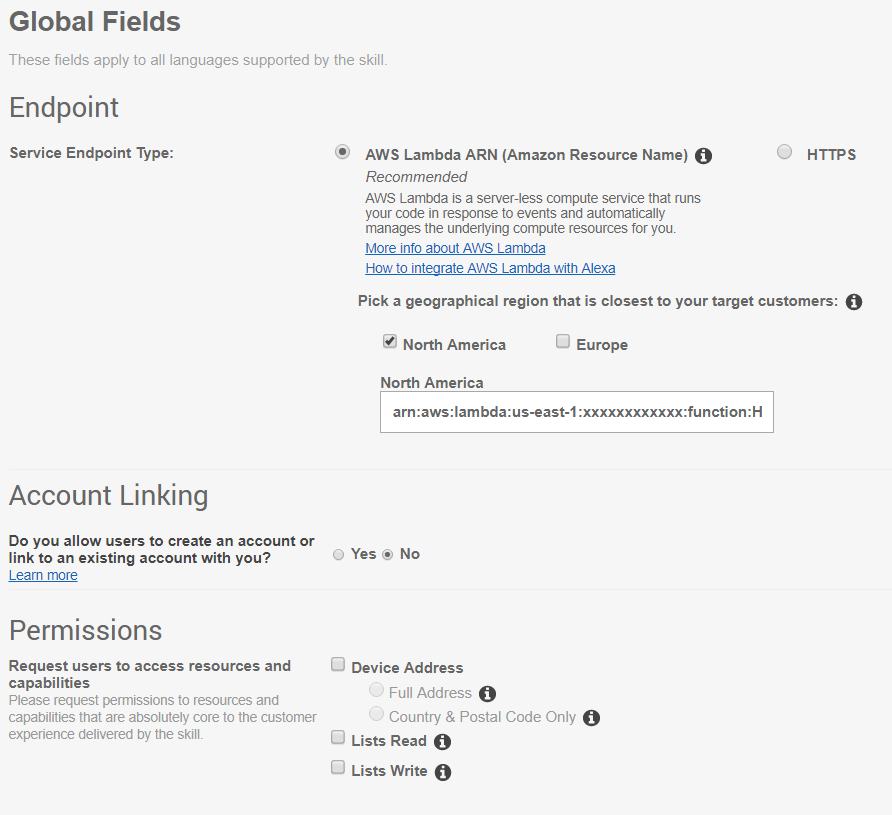
Task: Click info icon beside Full Address
Action: 488,693
